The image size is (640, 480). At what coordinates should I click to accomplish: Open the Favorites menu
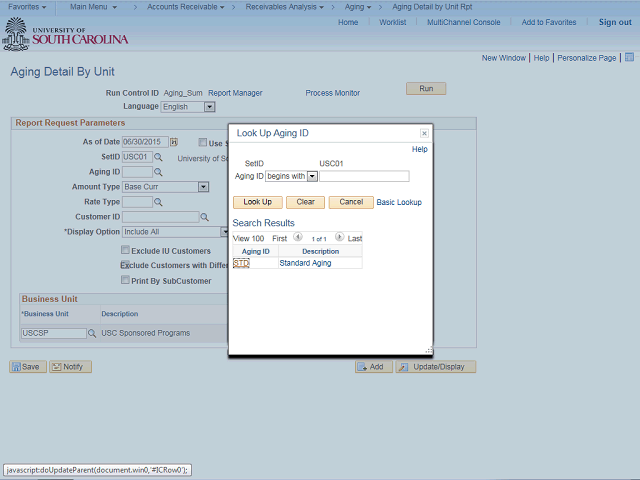[x=27, y=7]
